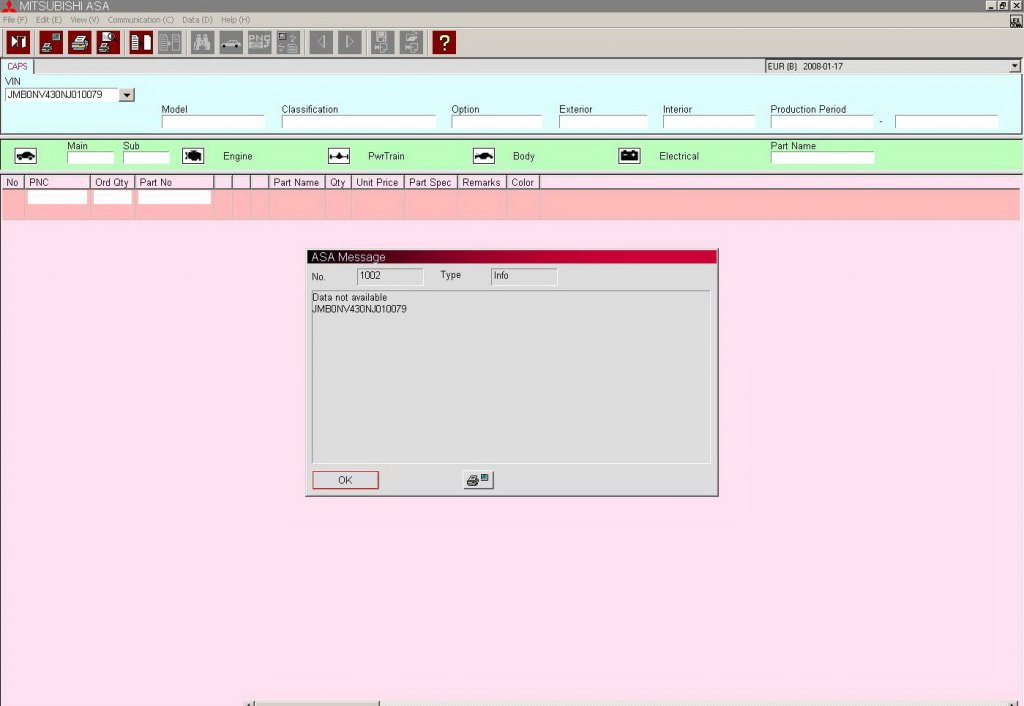Click the greyed paste documents toolbar icon
1024x706 pixels.
[170, 42]
